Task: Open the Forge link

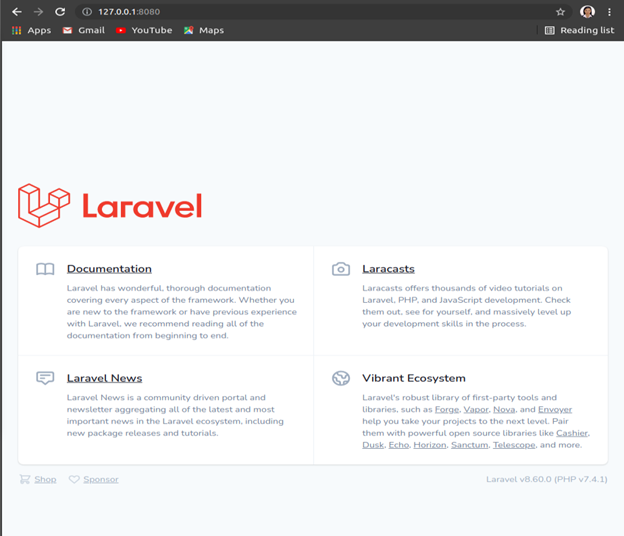Action: pos(447,409)
